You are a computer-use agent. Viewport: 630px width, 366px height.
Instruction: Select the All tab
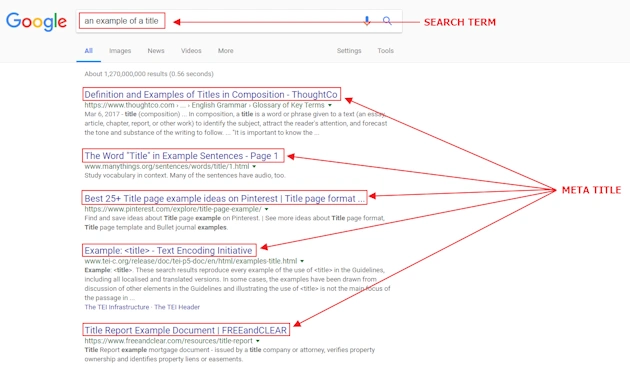click(88, 51)
